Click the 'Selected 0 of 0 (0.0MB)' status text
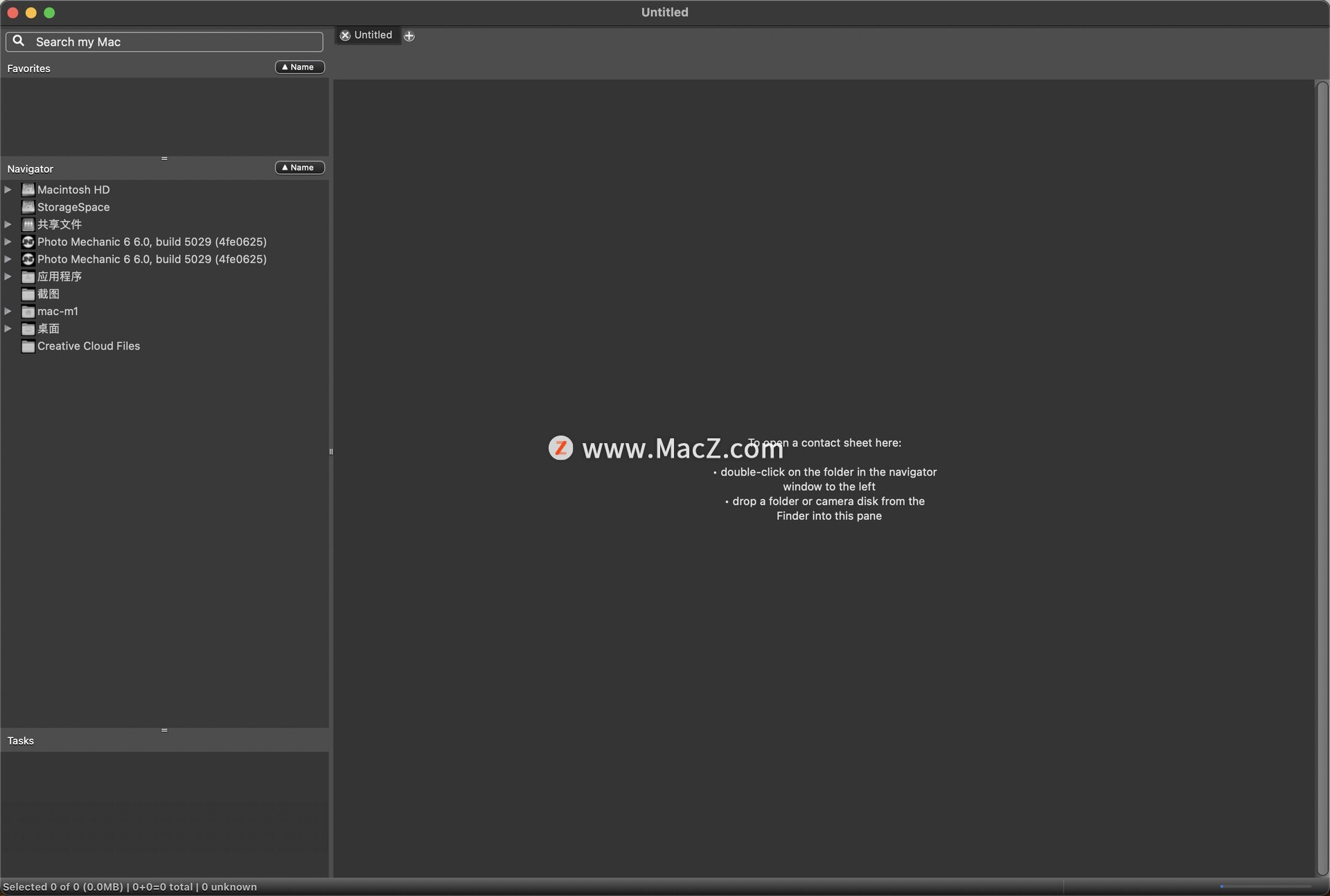The image size is (1330, 896). (63, 887)
